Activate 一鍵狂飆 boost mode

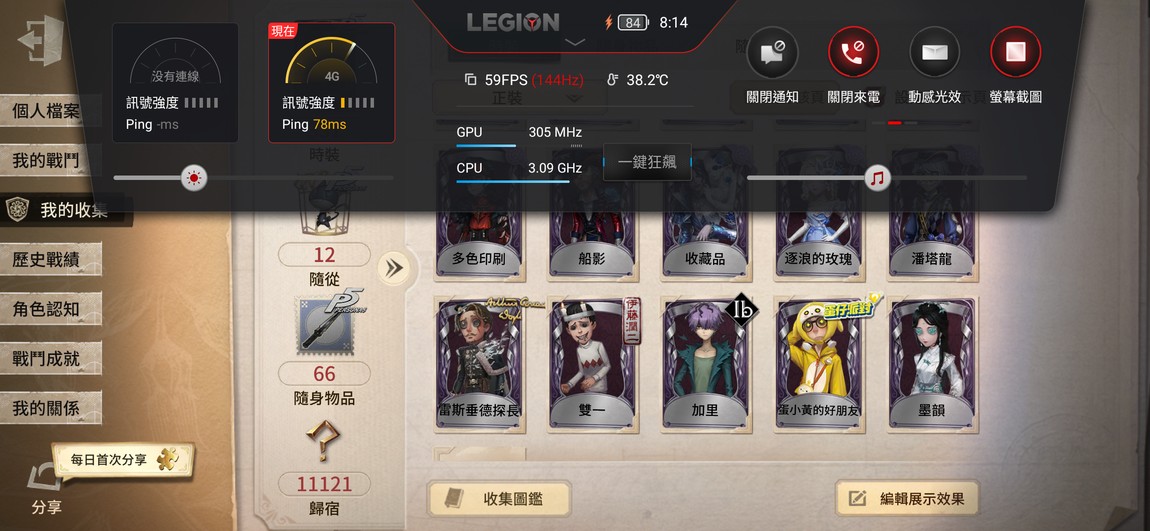click(647, 162)
